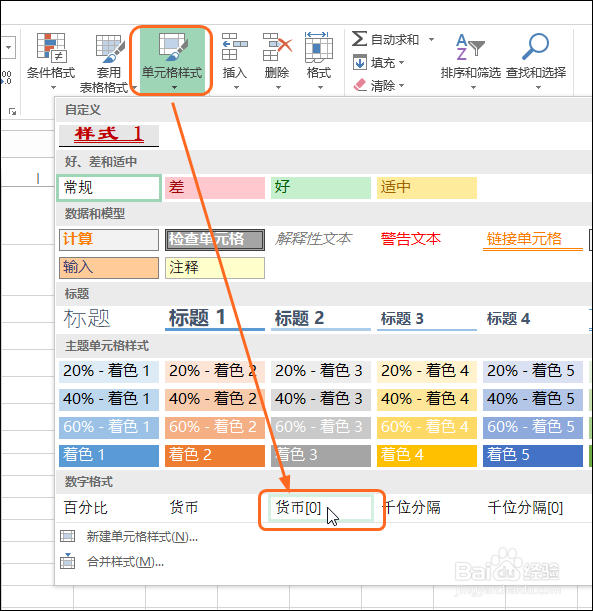This screenshot has width=593, height=611.
Task: Click the 合并样式 icon
Action: (67, 561)
